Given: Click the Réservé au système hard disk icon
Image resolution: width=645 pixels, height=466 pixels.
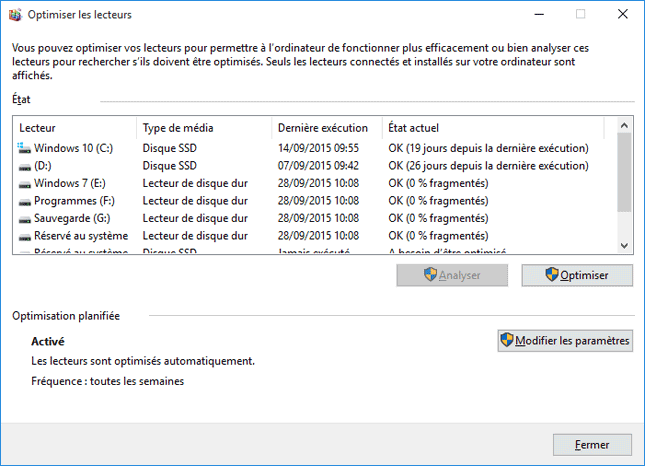Looking at the screenshot, I should (x=25, y=237).
